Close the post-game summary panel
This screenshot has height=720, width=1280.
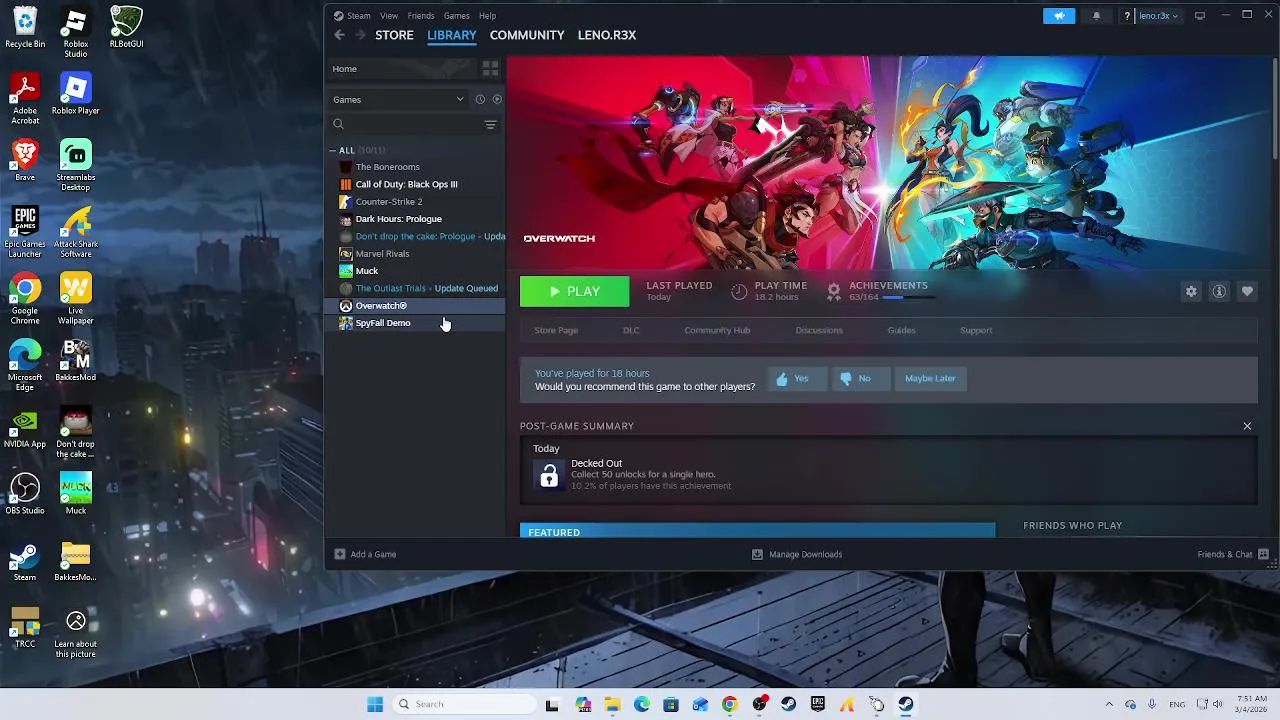tap(1247, 426)
